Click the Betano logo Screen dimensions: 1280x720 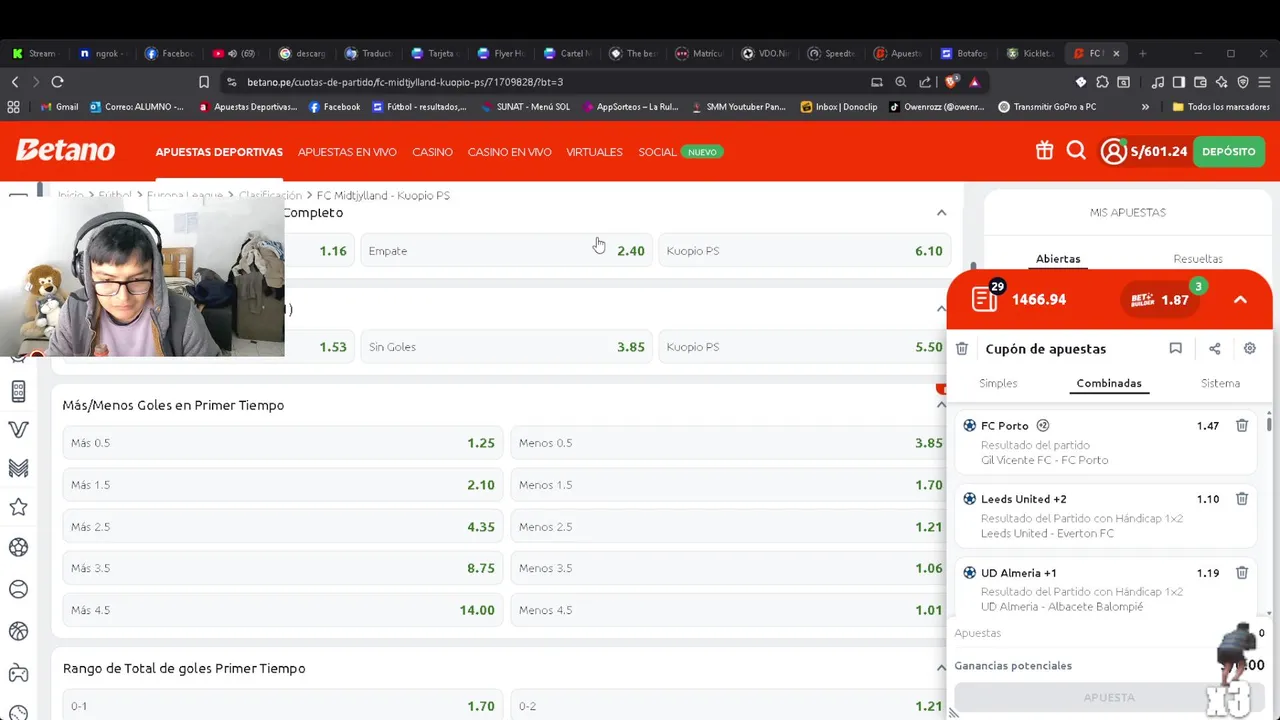point(65,151)
